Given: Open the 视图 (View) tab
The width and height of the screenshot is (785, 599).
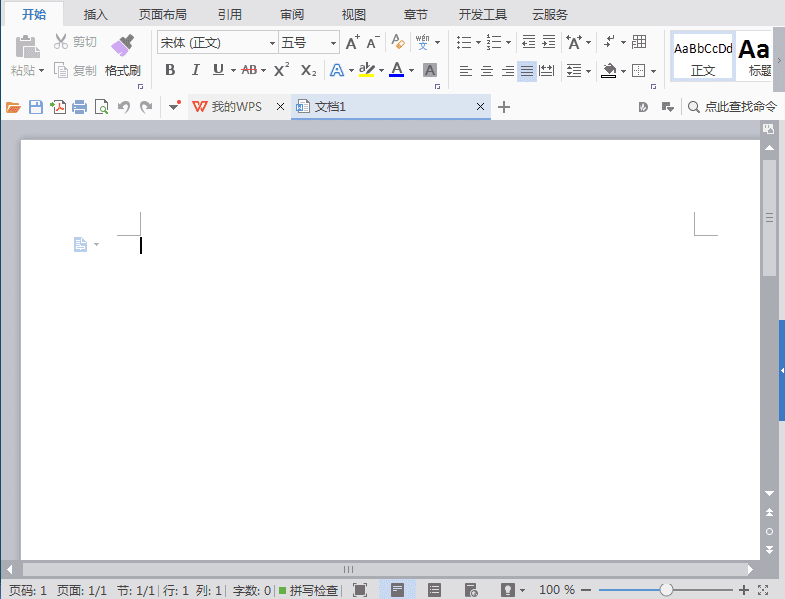Looking at the screenshot, I should 354,15.
